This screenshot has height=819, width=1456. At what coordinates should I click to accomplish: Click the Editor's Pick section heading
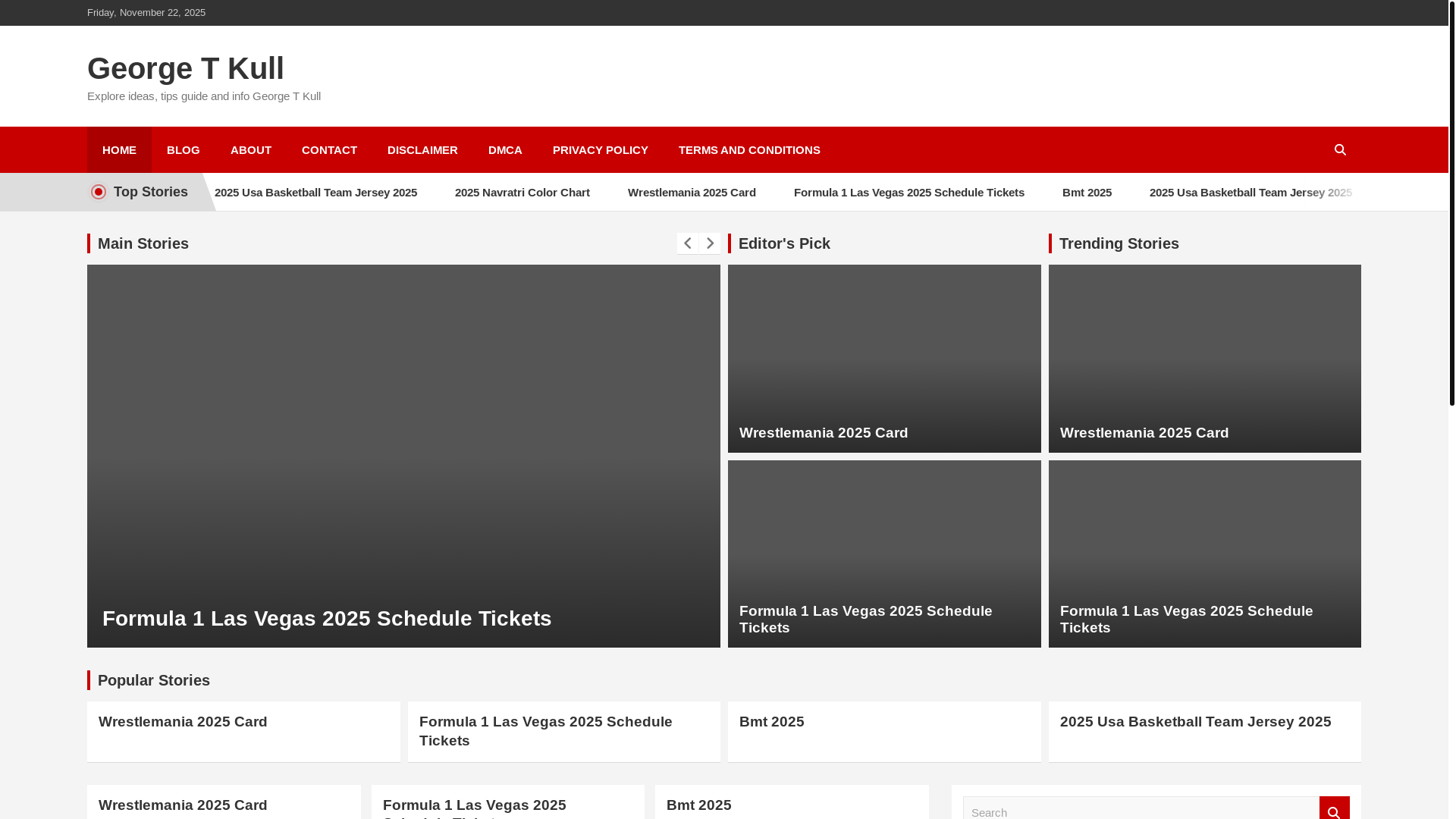(784, 243)
